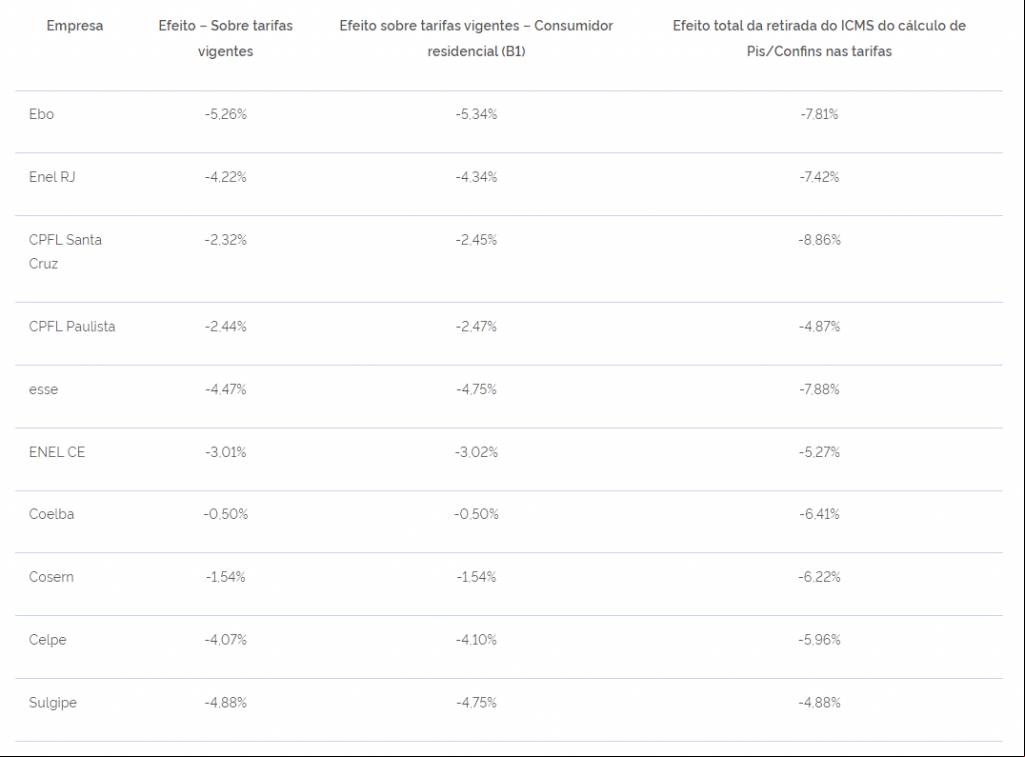Click the -7,42% total for Enel RJ
The height and width of the screenshot is (757, 1025).
(x=819, y=177)
